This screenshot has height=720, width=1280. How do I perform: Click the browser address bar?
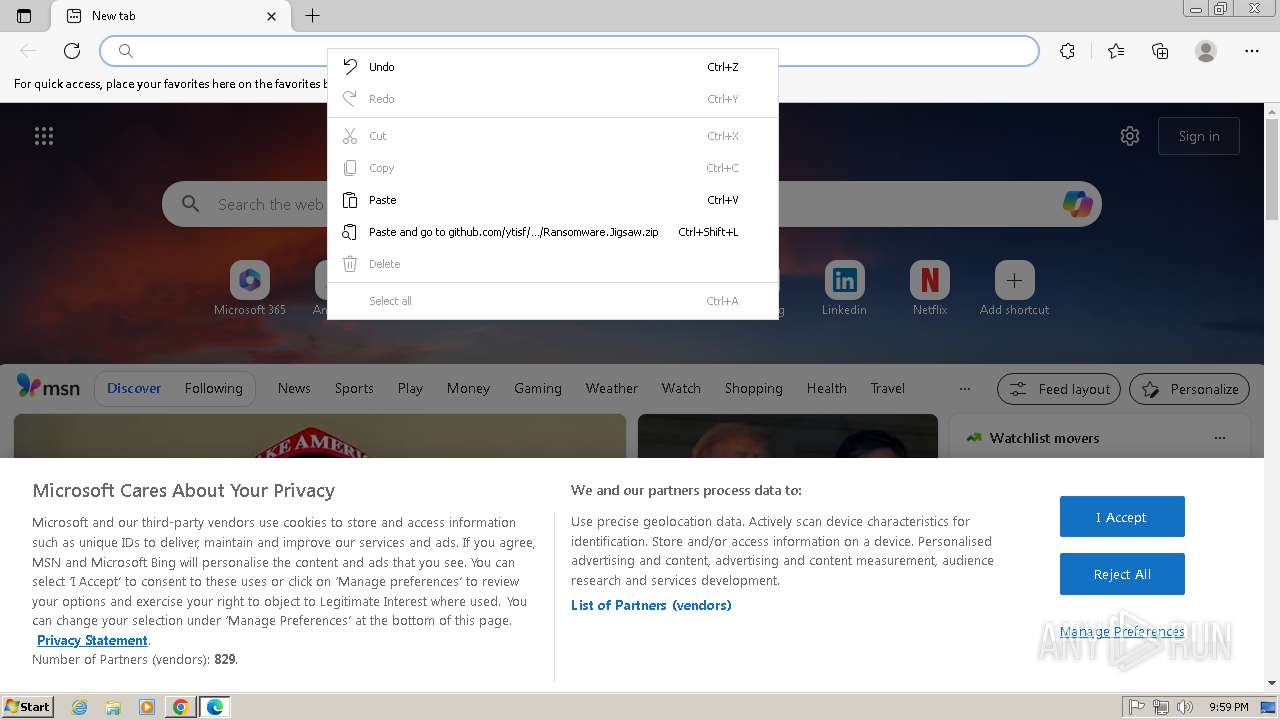(570, 51)
